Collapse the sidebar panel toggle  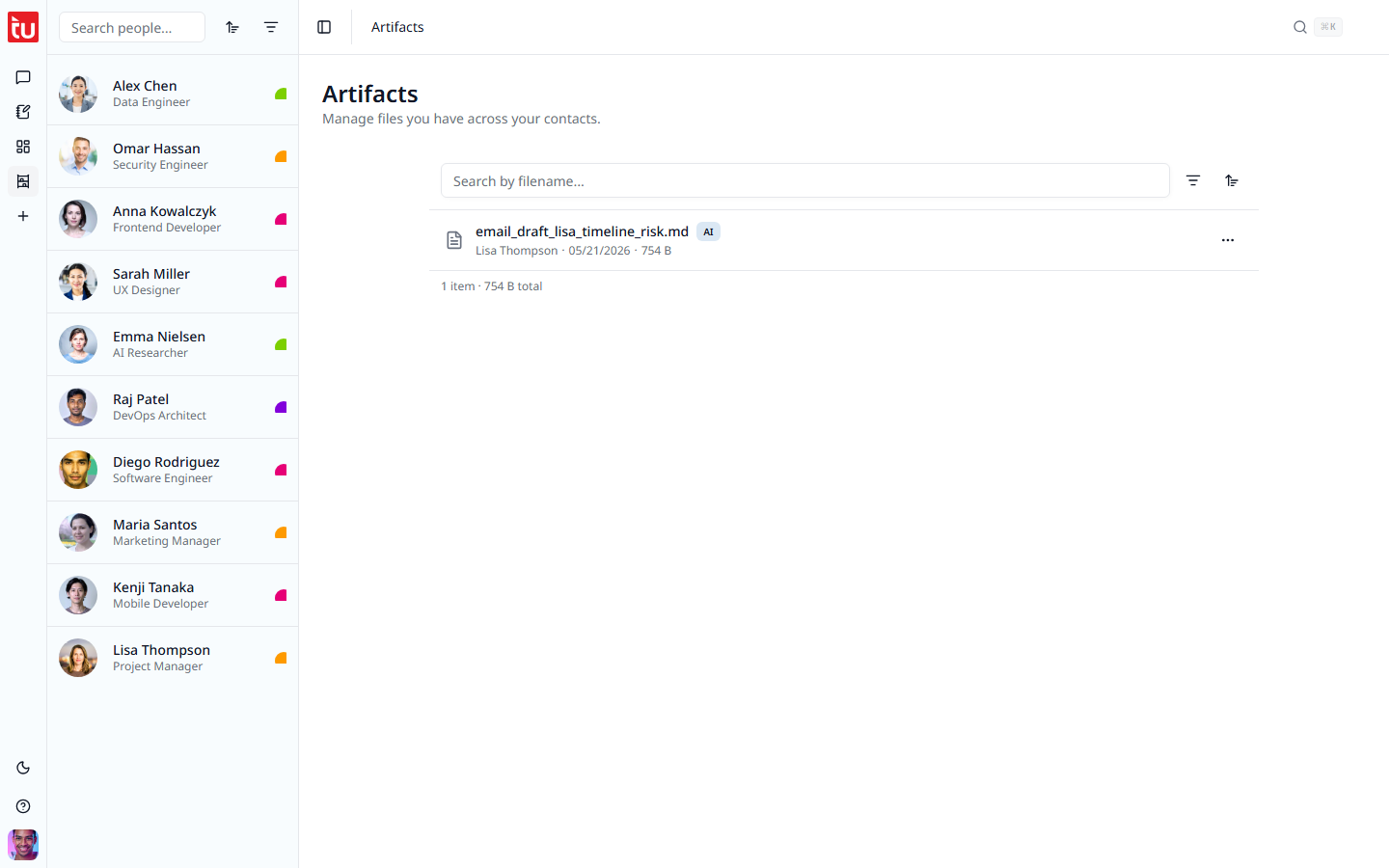point(324,27)
